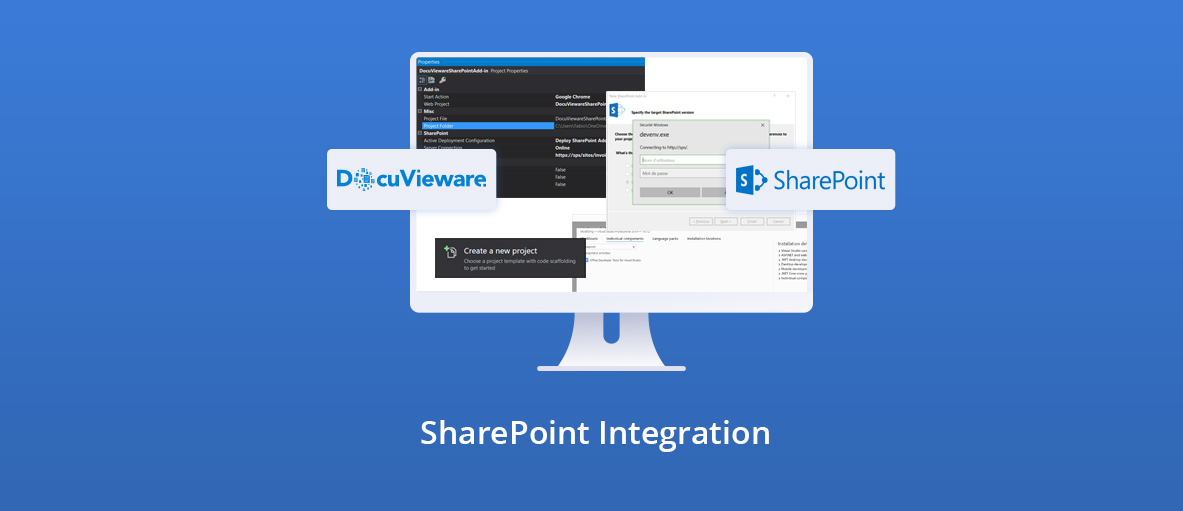The height and width of the screenshot is (511, 1183).
Task: Click OK in the credentials dialog
Action: [668, 192]
